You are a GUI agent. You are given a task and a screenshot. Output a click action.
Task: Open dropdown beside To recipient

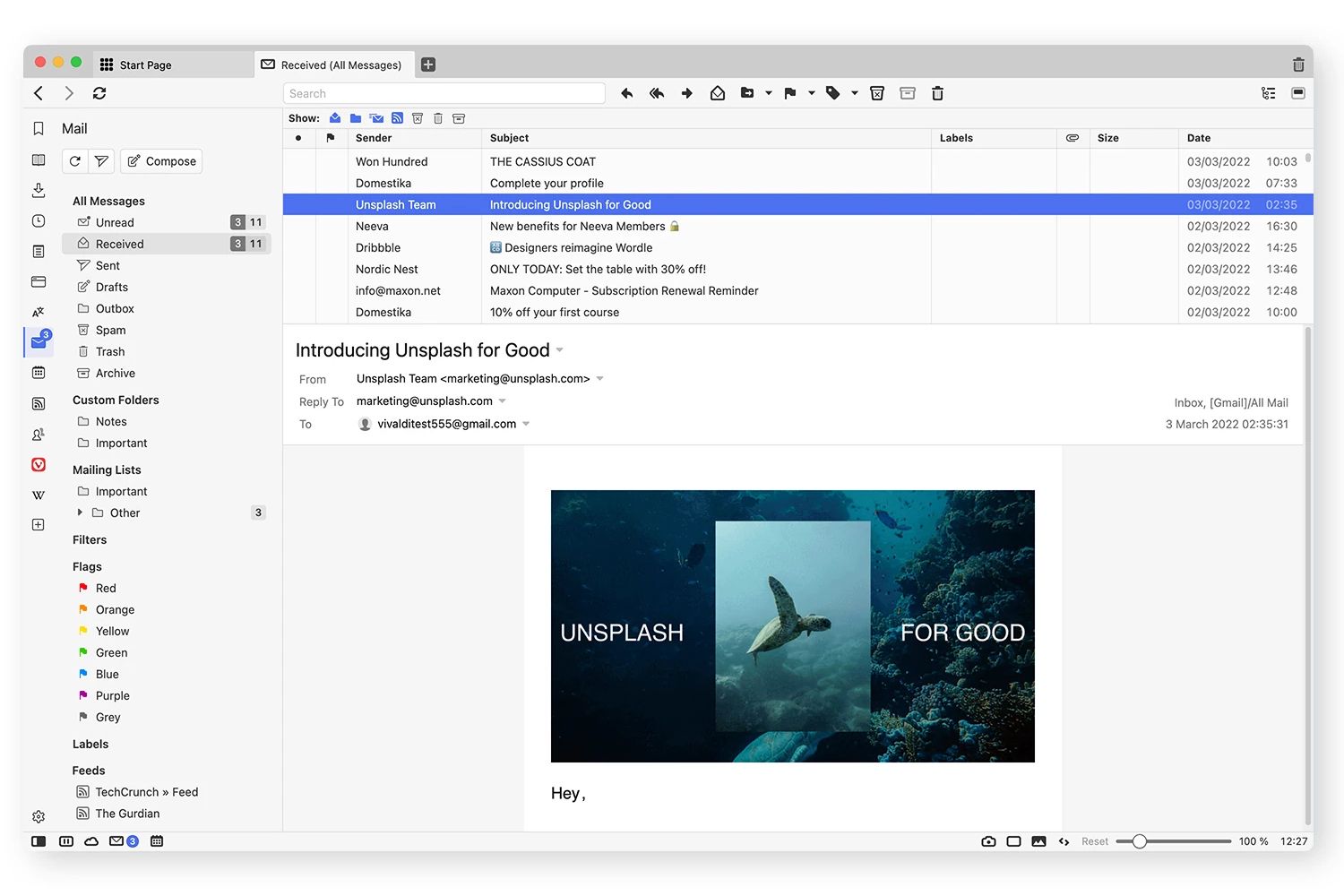[526, 425]
